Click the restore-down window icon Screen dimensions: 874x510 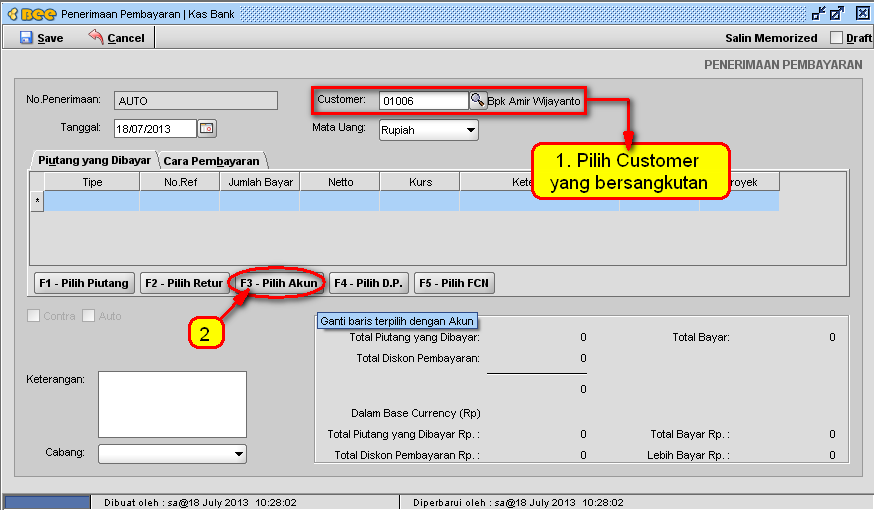coord(820,13)
